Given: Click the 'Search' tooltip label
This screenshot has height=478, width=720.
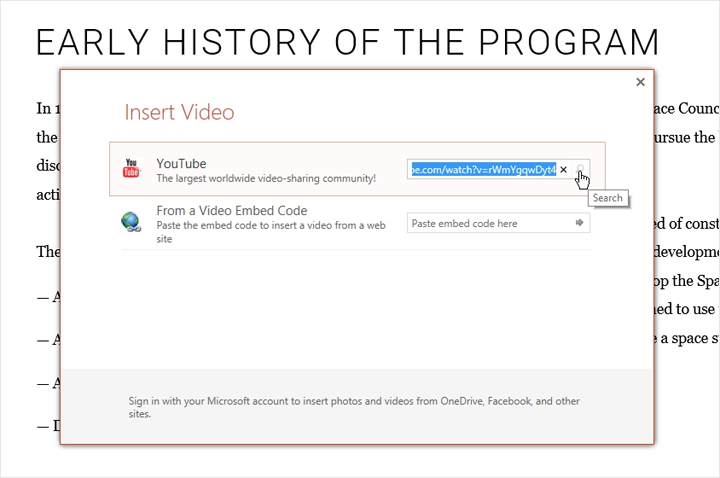Looking at the screenshot, I should coord(607,198).
